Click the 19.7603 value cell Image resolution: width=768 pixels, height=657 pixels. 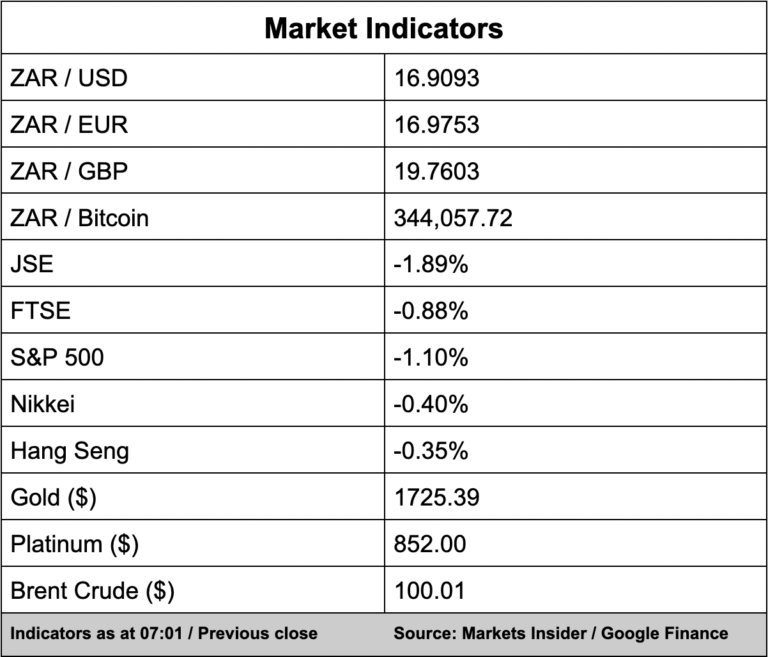(x=438, y=171)
